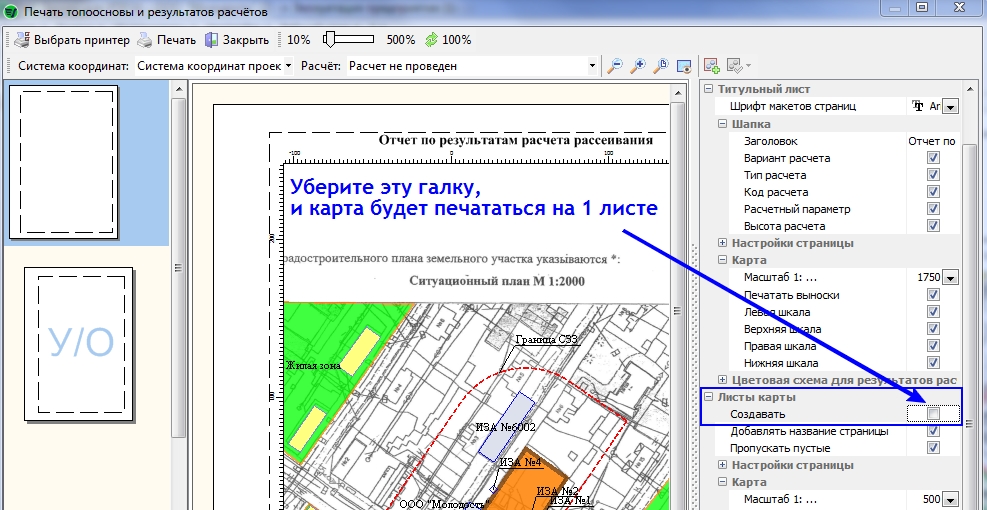This screenshot has width=987, height=510.
Task: Expand the Цветовая схема для результатов section
Action: point(723,380)
